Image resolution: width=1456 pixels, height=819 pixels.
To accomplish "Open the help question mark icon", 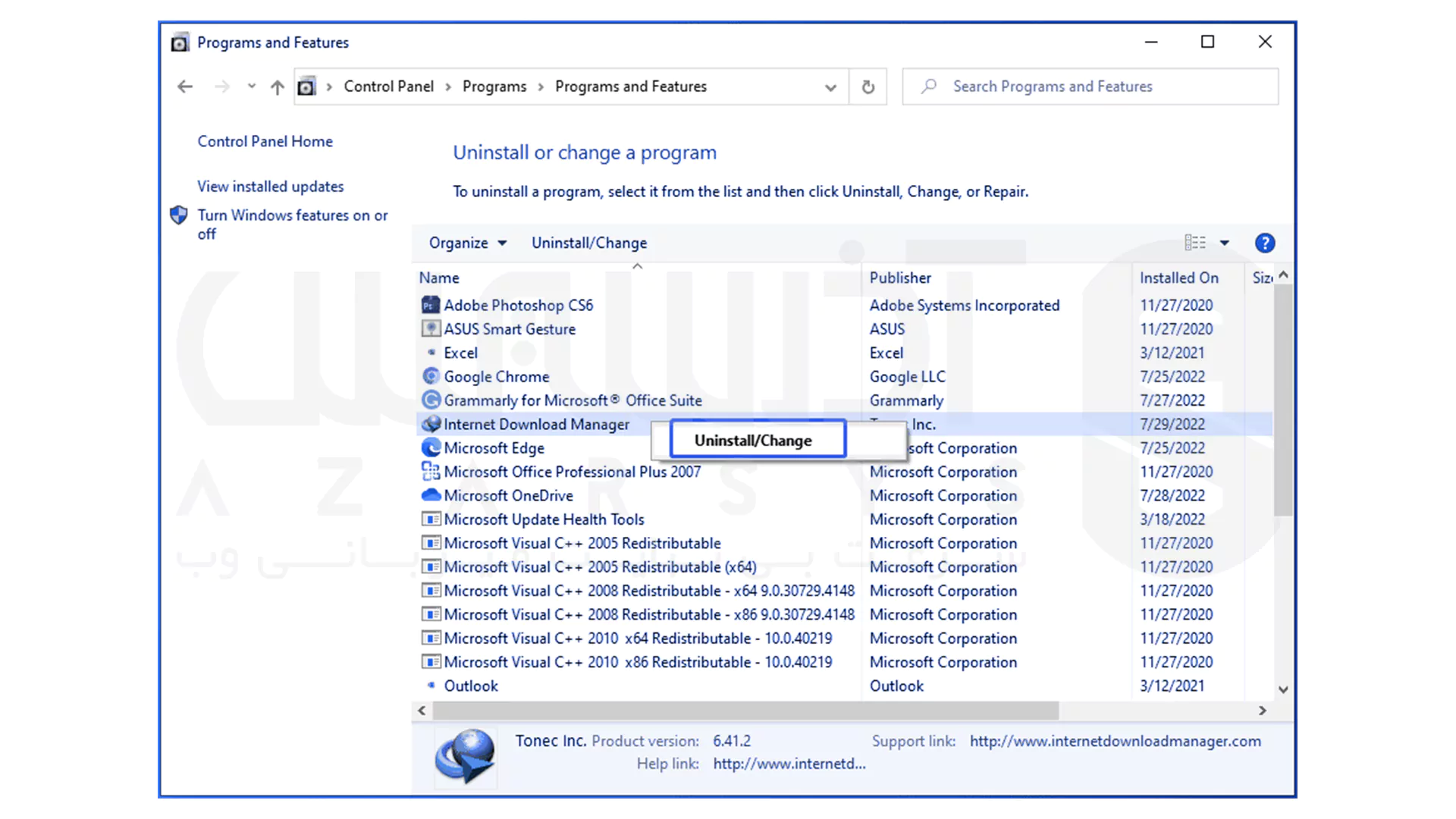I will tap(1264, 243).
